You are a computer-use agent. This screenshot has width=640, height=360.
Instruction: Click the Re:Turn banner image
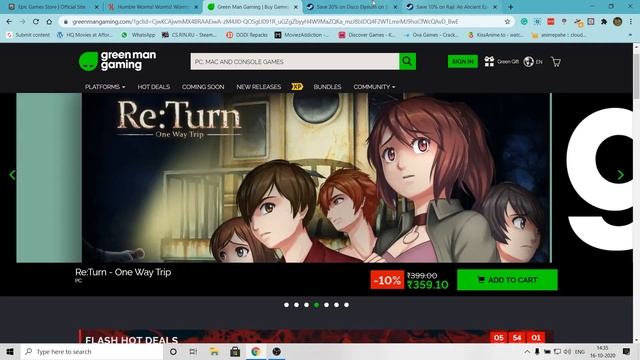click(316, 178)
